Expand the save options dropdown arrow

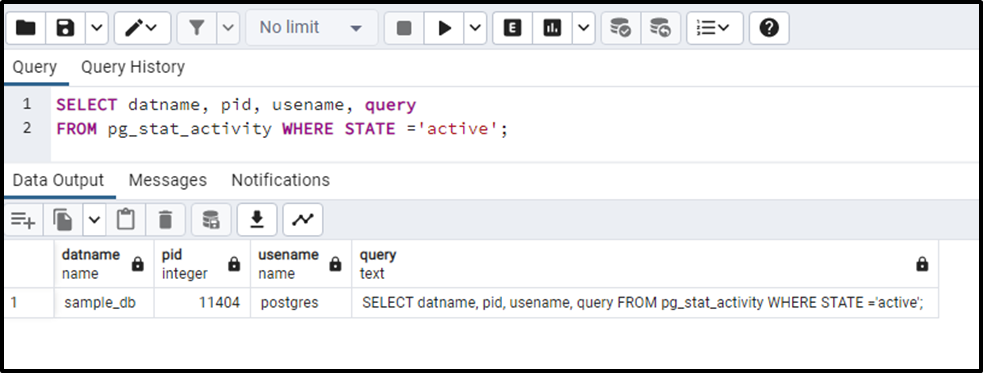click(97, 28)
